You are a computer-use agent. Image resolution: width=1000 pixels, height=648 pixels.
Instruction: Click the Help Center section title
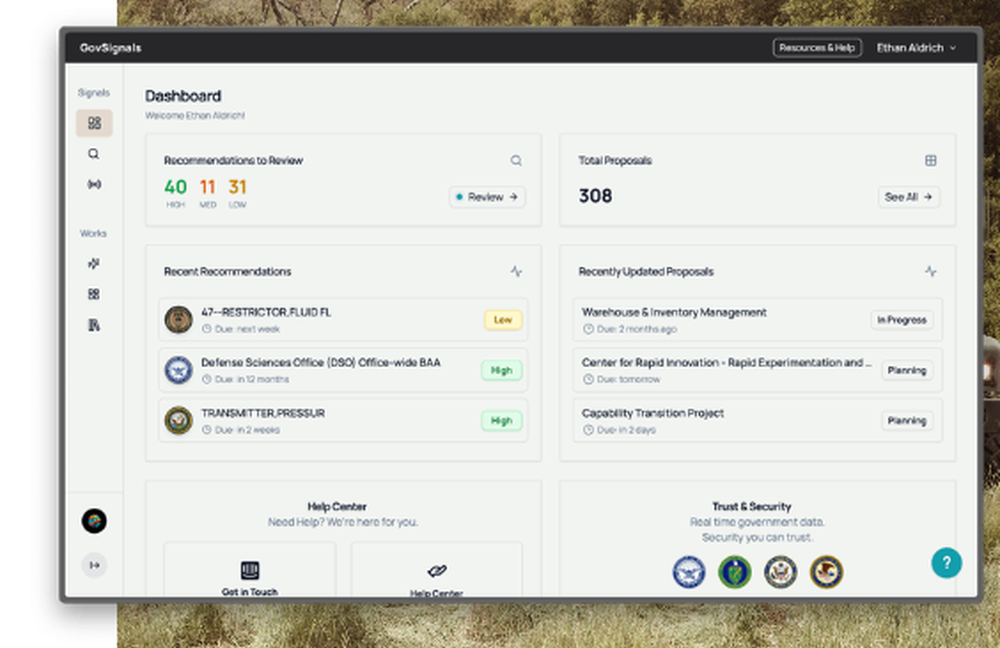click(x=337, y=507)
